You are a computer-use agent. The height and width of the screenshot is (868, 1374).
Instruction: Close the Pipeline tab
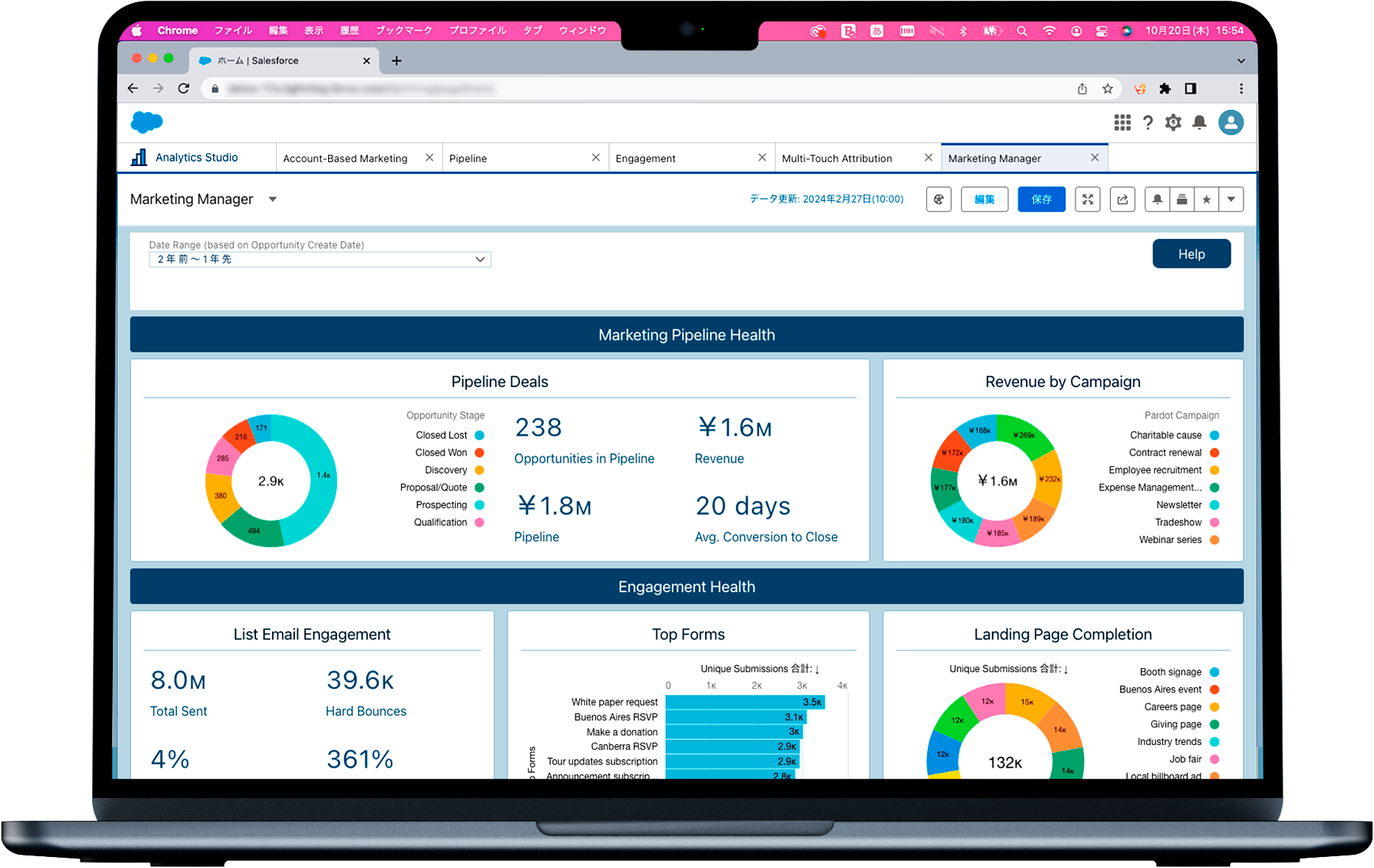point(596,158)
